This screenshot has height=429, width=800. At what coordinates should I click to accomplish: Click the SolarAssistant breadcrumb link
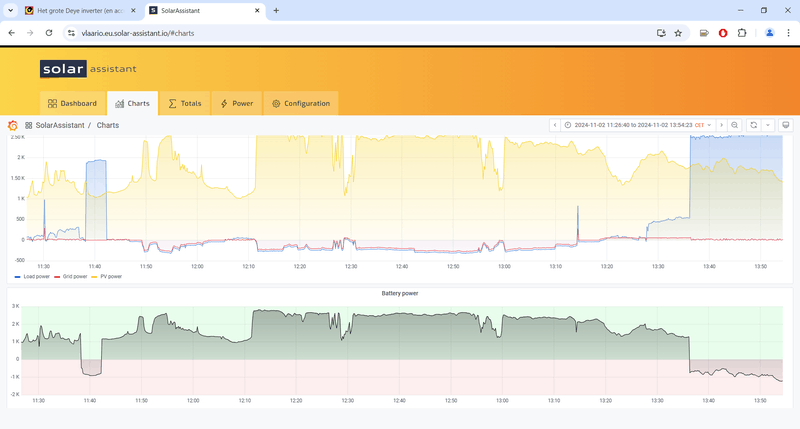point(59,125)
